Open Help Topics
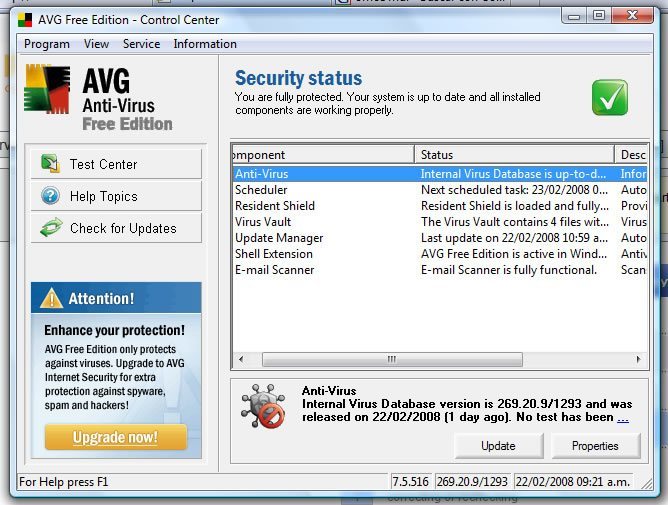 116,196
